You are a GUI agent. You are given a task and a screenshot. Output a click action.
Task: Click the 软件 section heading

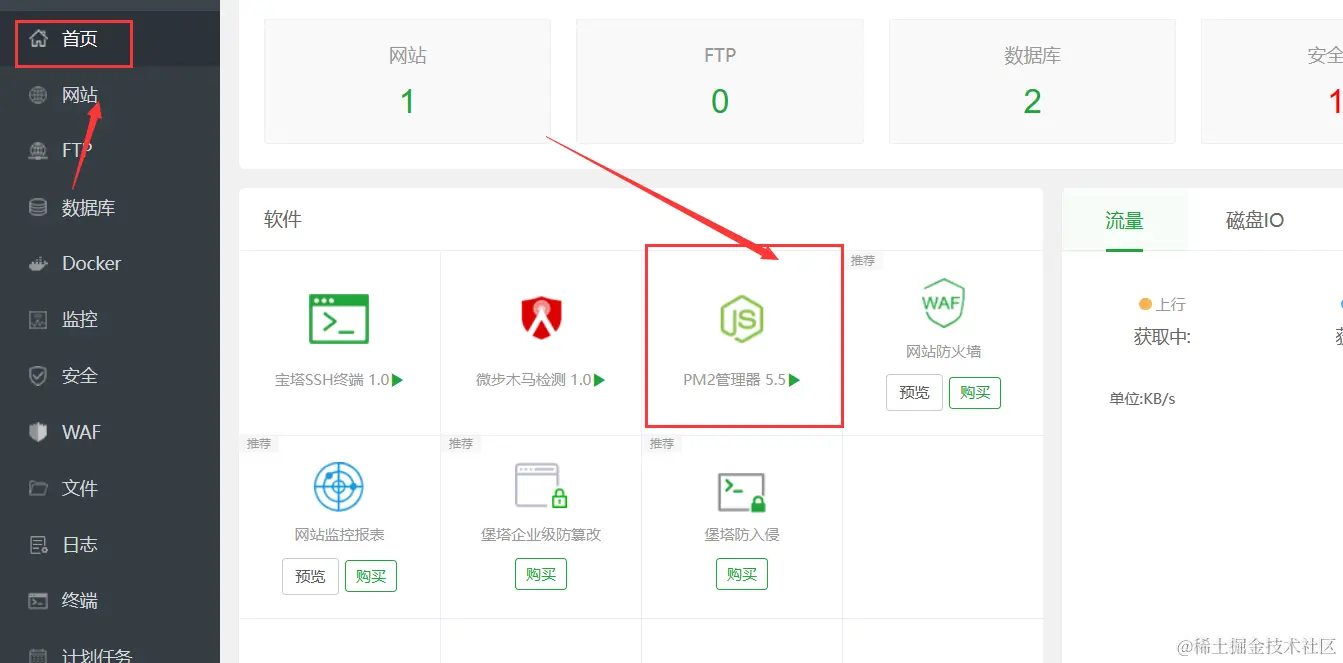click(283, 219)
